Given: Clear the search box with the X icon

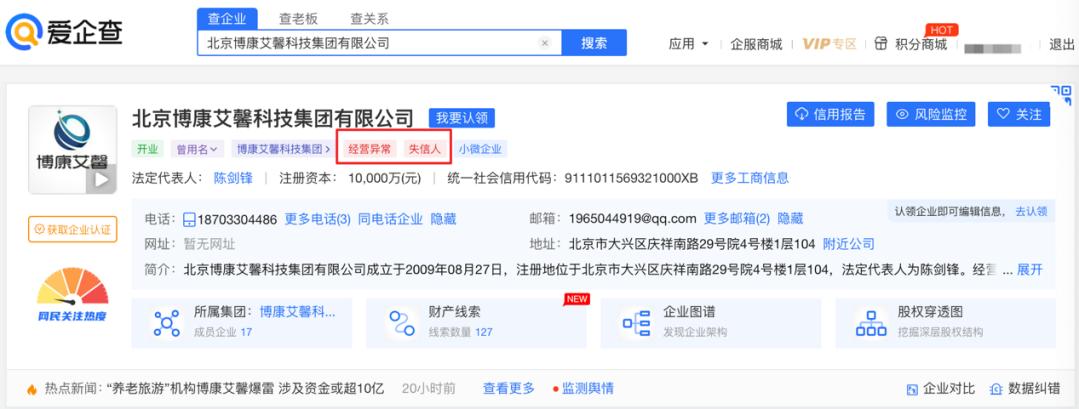Looking at the screenshot, I should point(544,43).
